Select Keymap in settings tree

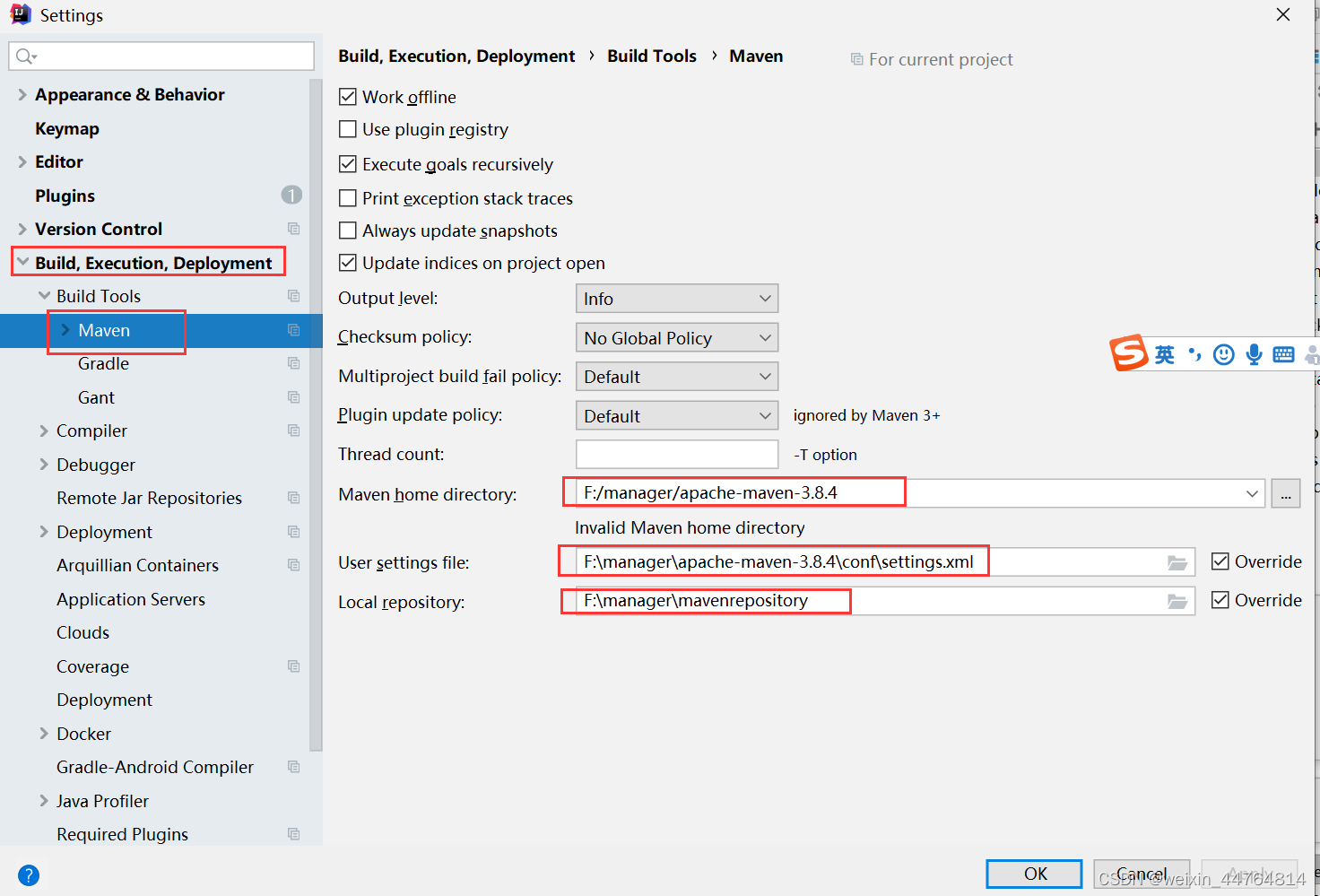(67, 128)
